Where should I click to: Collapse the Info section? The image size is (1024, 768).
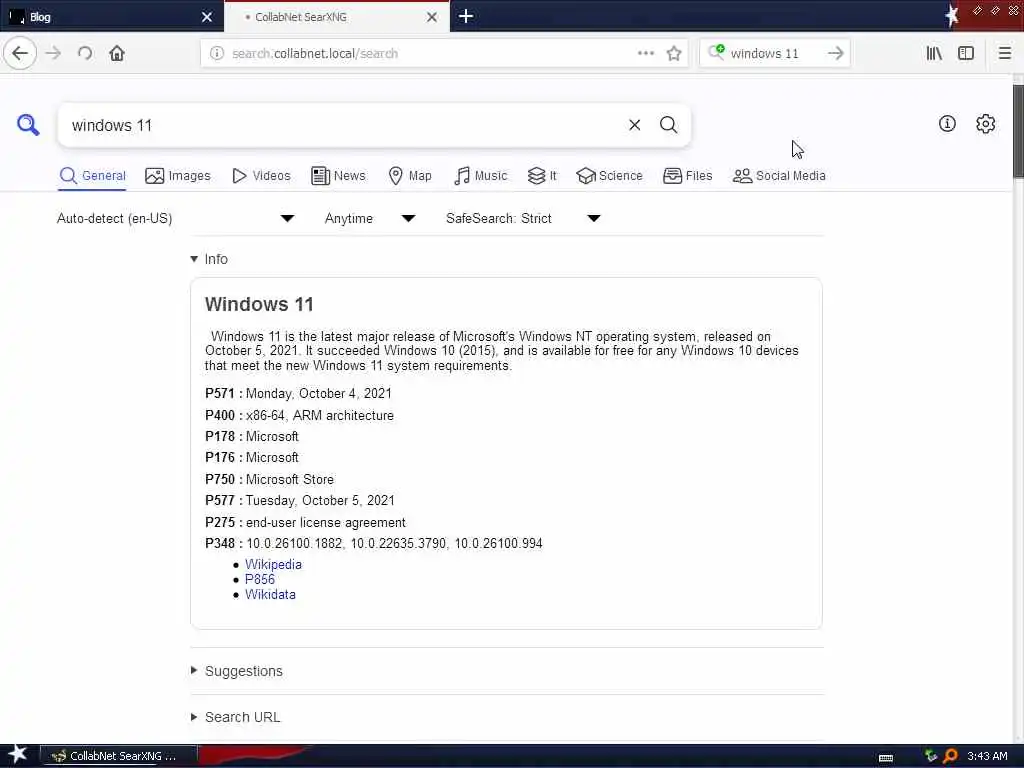point(209,259)
